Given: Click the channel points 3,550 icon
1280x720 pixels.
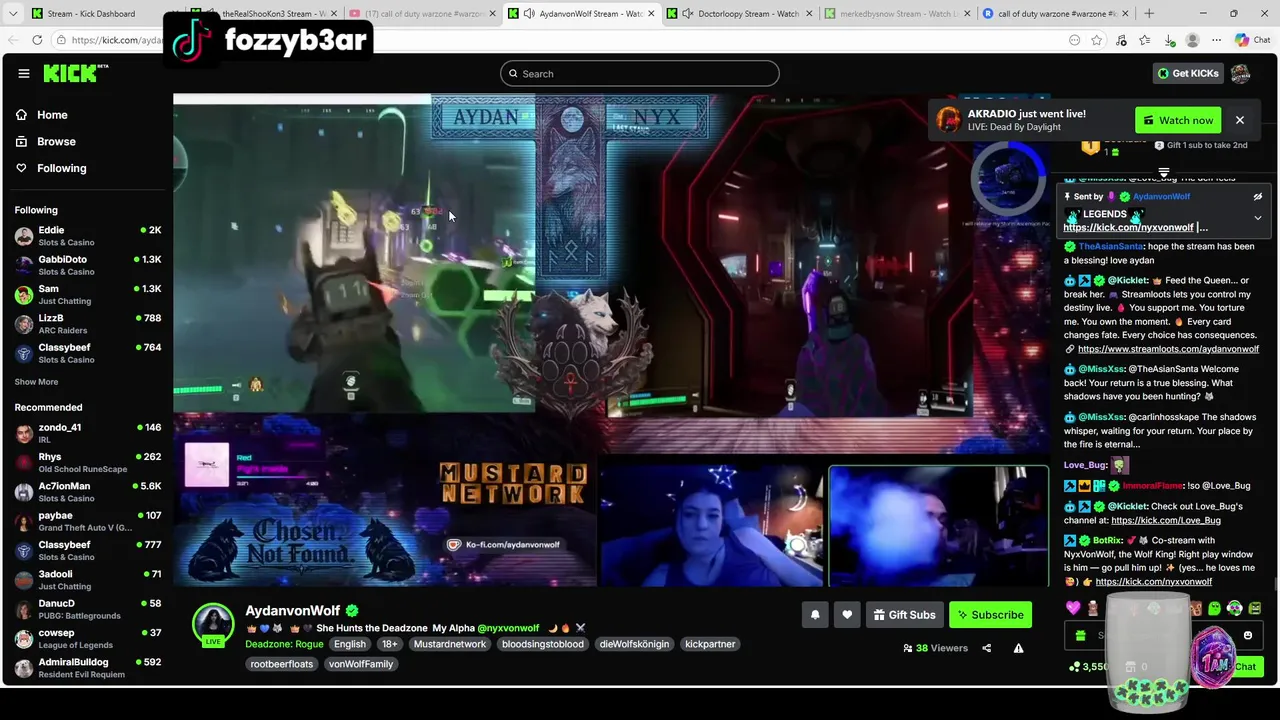Looking at the screenshot, I should click(1075, 666).
